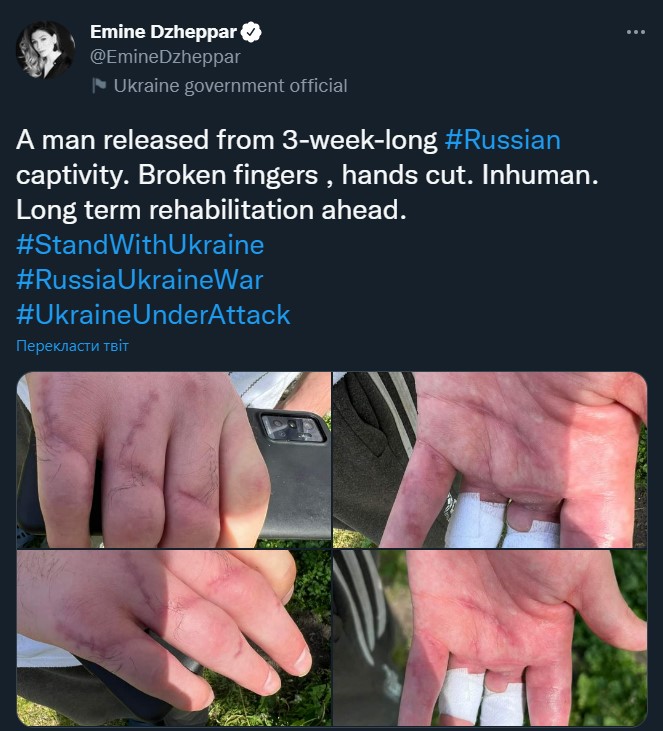Click the verified badge next to Emine Dzheppar
The image size is (663, 731).
251,32
